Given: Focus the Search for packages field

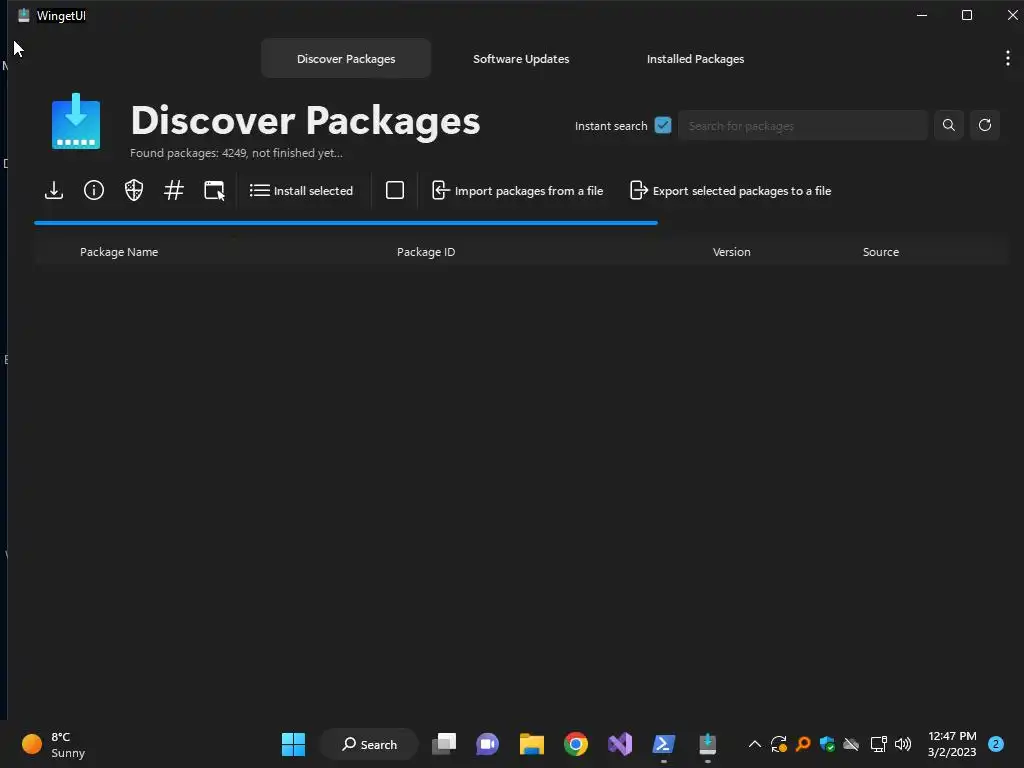Looking at the screenshot, I should [x=803, y=125].
